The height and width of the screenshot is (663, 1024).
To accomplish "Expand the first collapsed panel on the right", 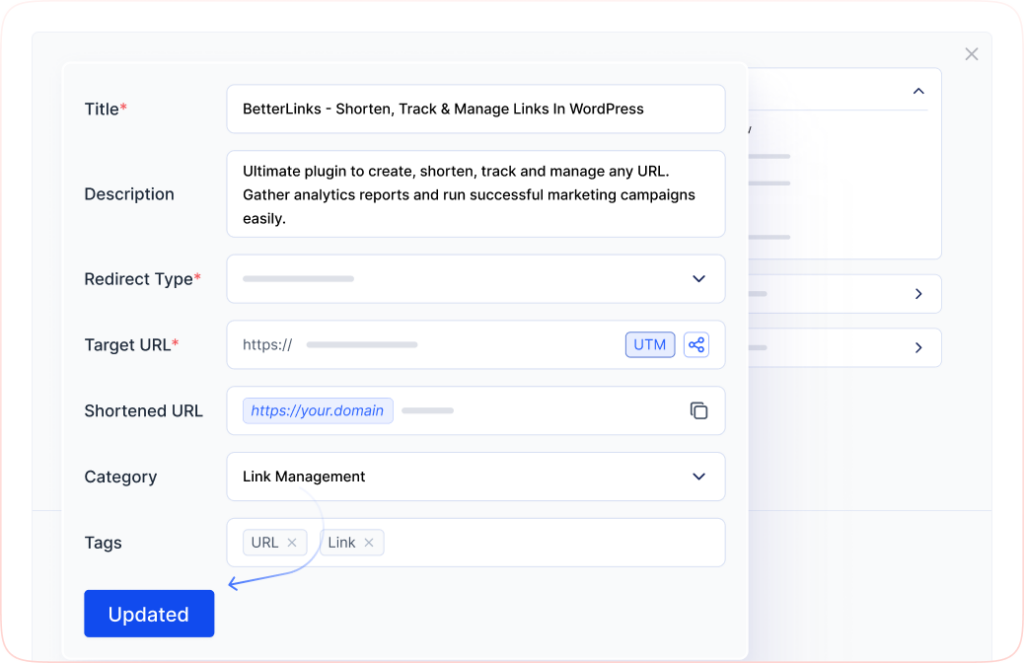I will click(x=917, y=293).
